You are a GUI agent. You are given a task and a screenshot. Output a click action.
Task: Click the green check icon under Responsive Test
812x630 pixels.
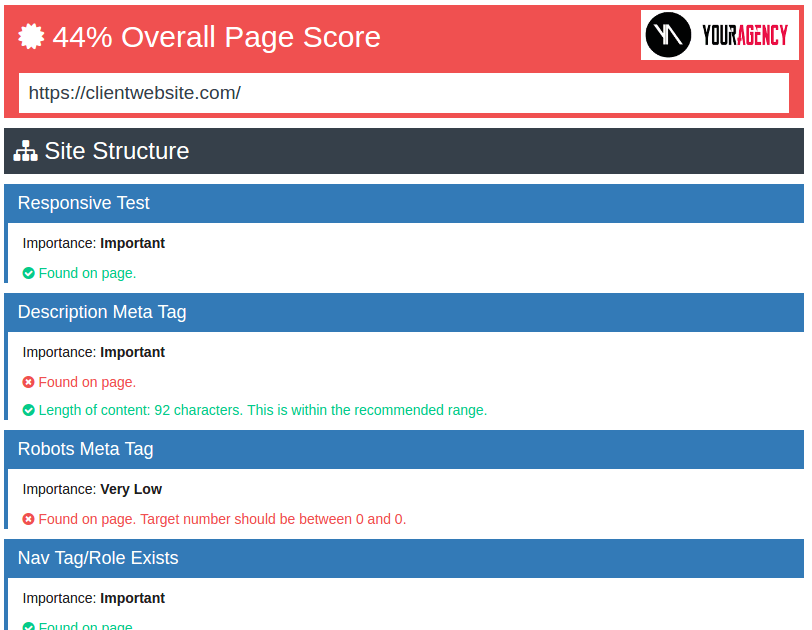tap(29, 273)
